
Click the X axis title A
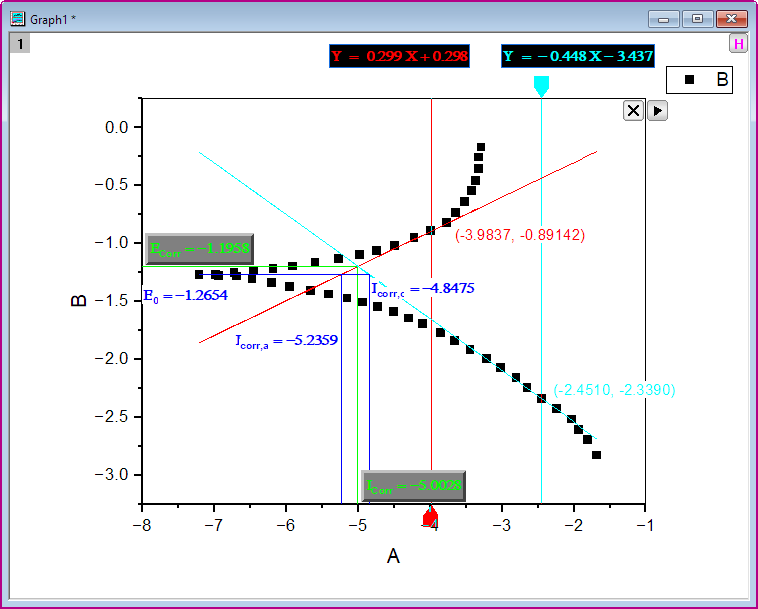point(393,557)
